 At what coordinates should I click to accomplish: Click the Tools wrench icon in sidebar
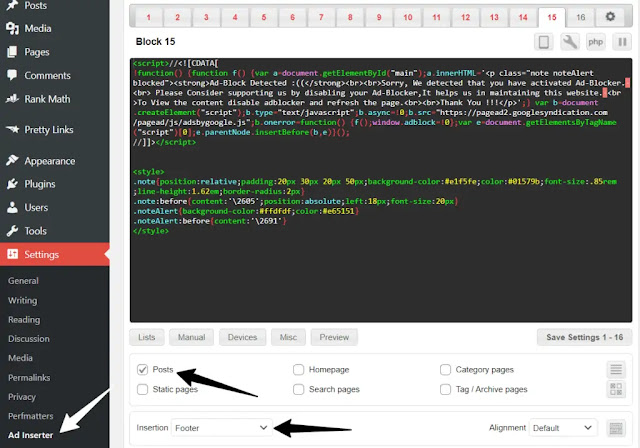(x=12, y=231)
